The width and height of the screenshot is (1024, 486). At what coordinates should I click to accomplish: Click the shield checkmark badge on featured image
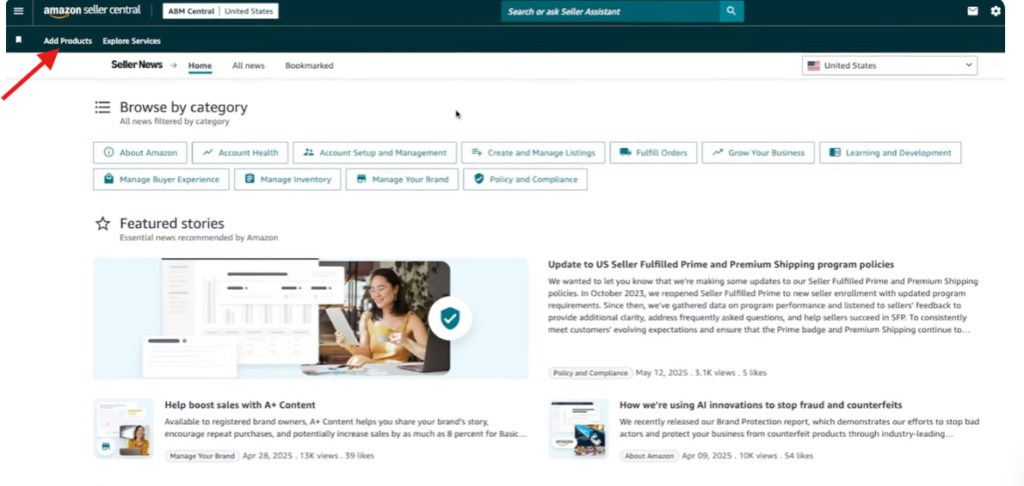click(450, 318)
